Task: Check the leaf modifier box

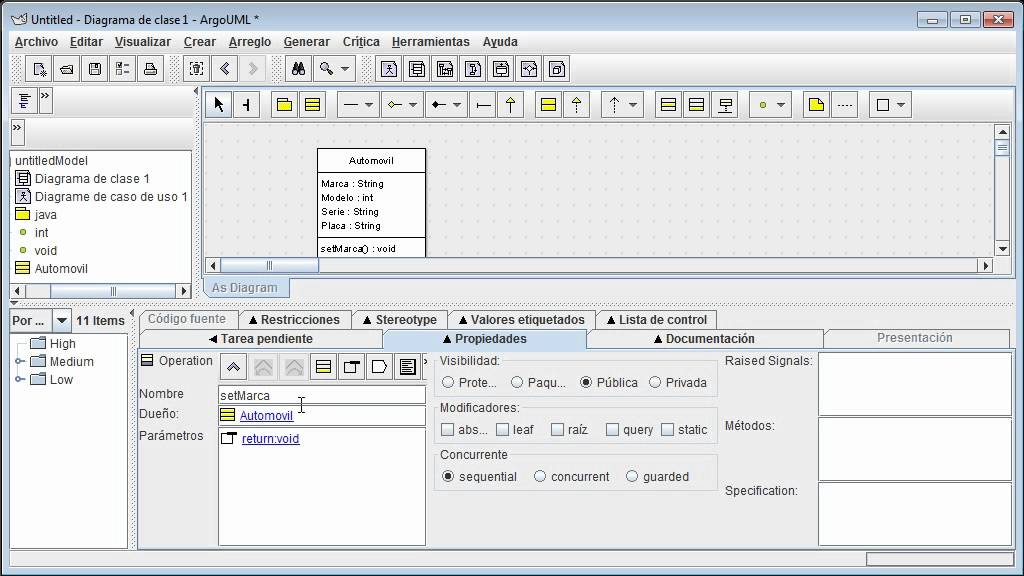Action: (502, 430)
